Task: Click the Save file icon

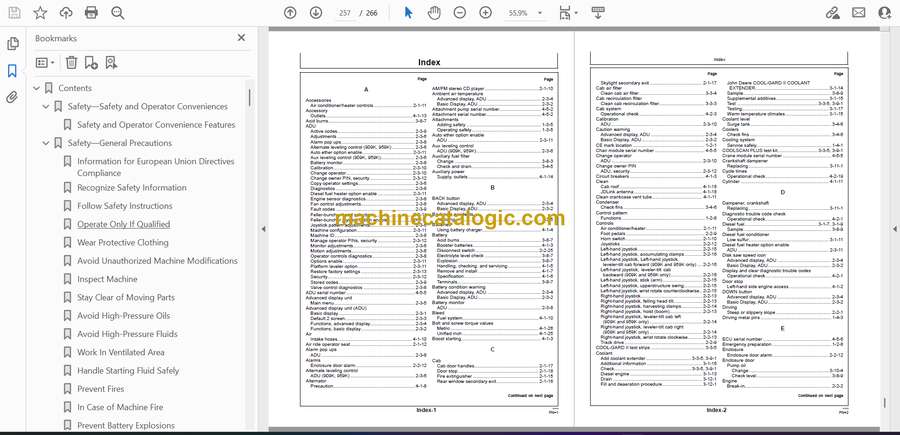Action: (14, 13)
